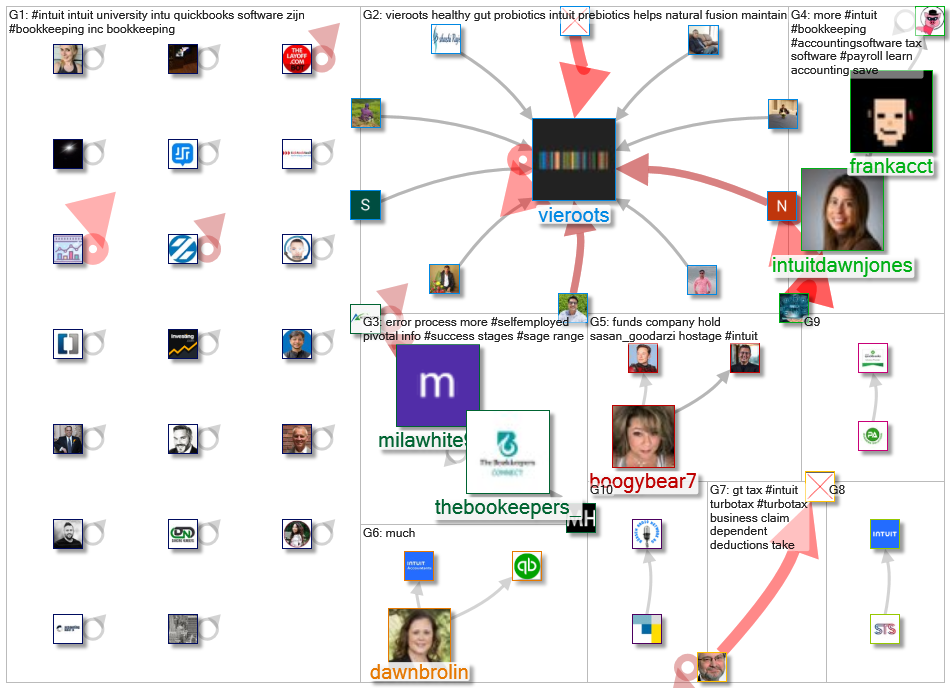Screen dimensions: 950x688
Task: Select the young man with blue background
Action: point(297,344)
